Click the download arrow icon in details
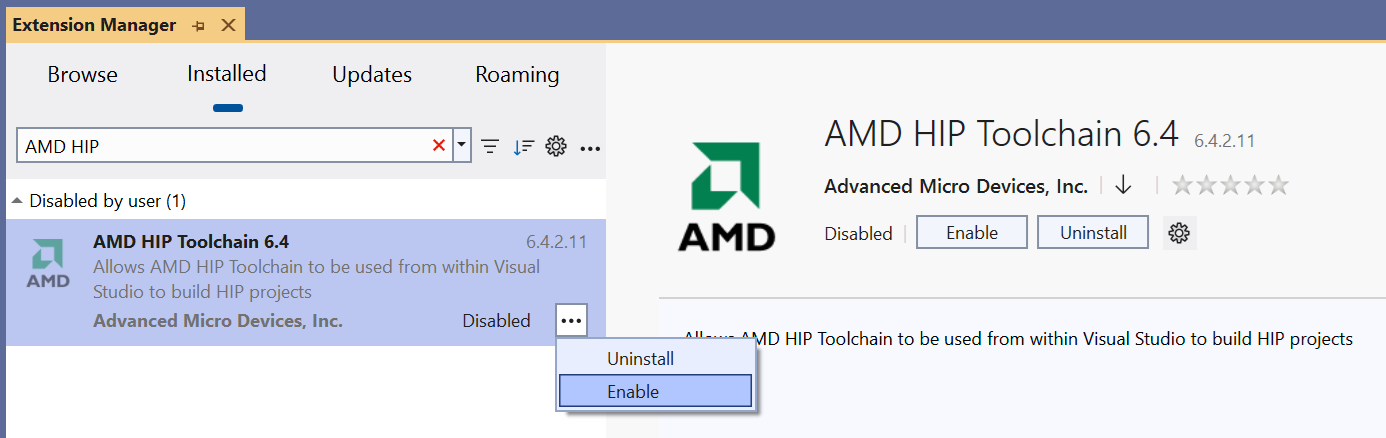 pyautogui.click(x=1123, y=185)
